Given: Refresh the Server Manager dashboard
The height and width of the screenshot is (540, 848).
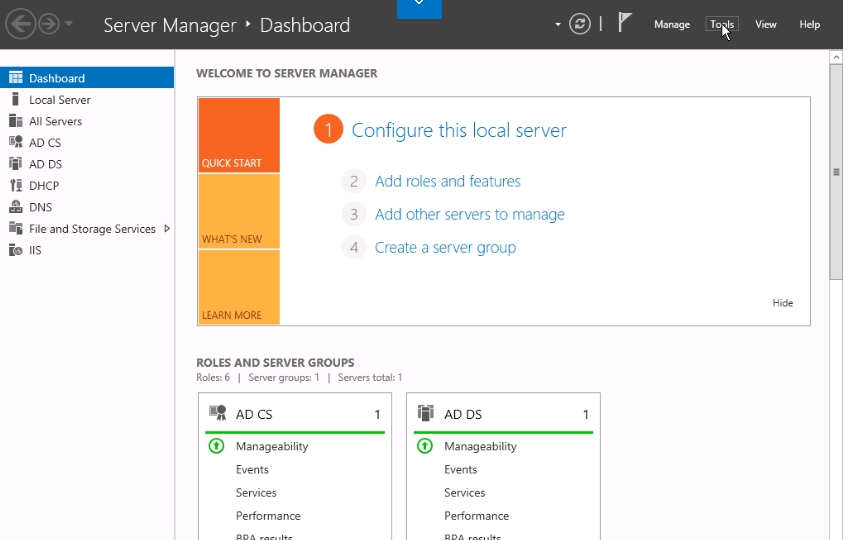Looking at the screenshot, I should coord(580,24).
